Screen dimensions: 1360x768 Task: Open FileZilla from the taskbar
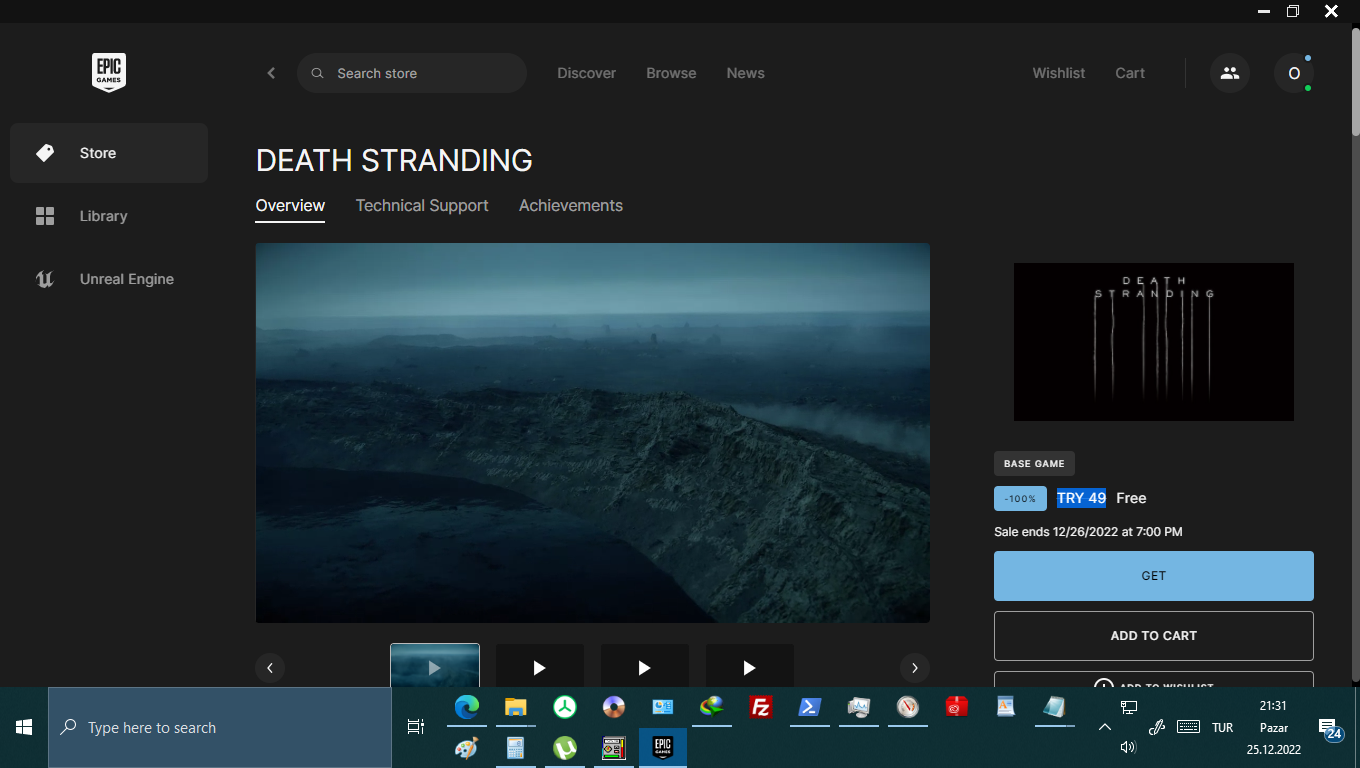tap(761, 708)
